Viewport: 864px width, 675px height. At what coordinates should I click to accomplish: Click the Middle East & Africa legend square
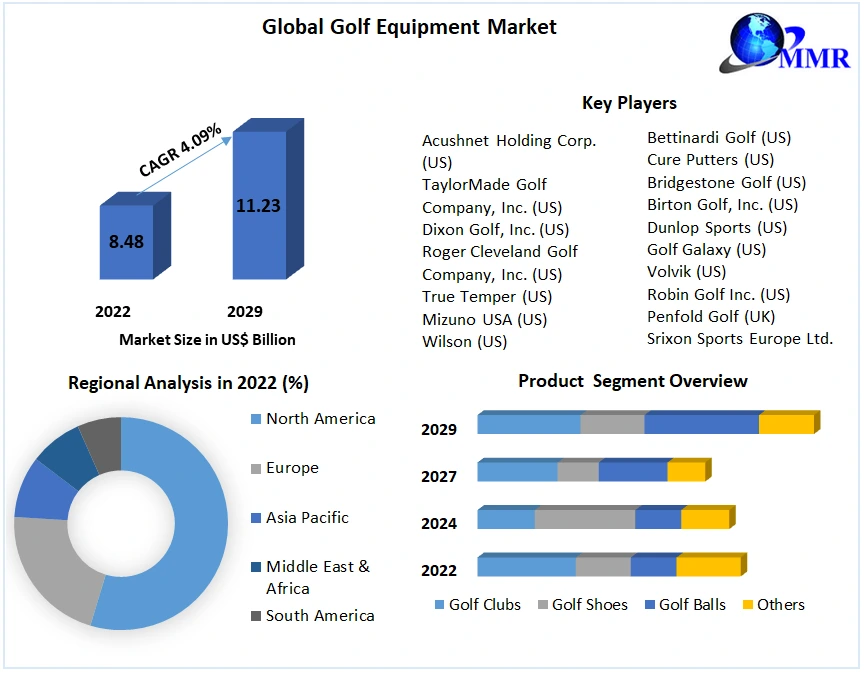coord(255,567)
